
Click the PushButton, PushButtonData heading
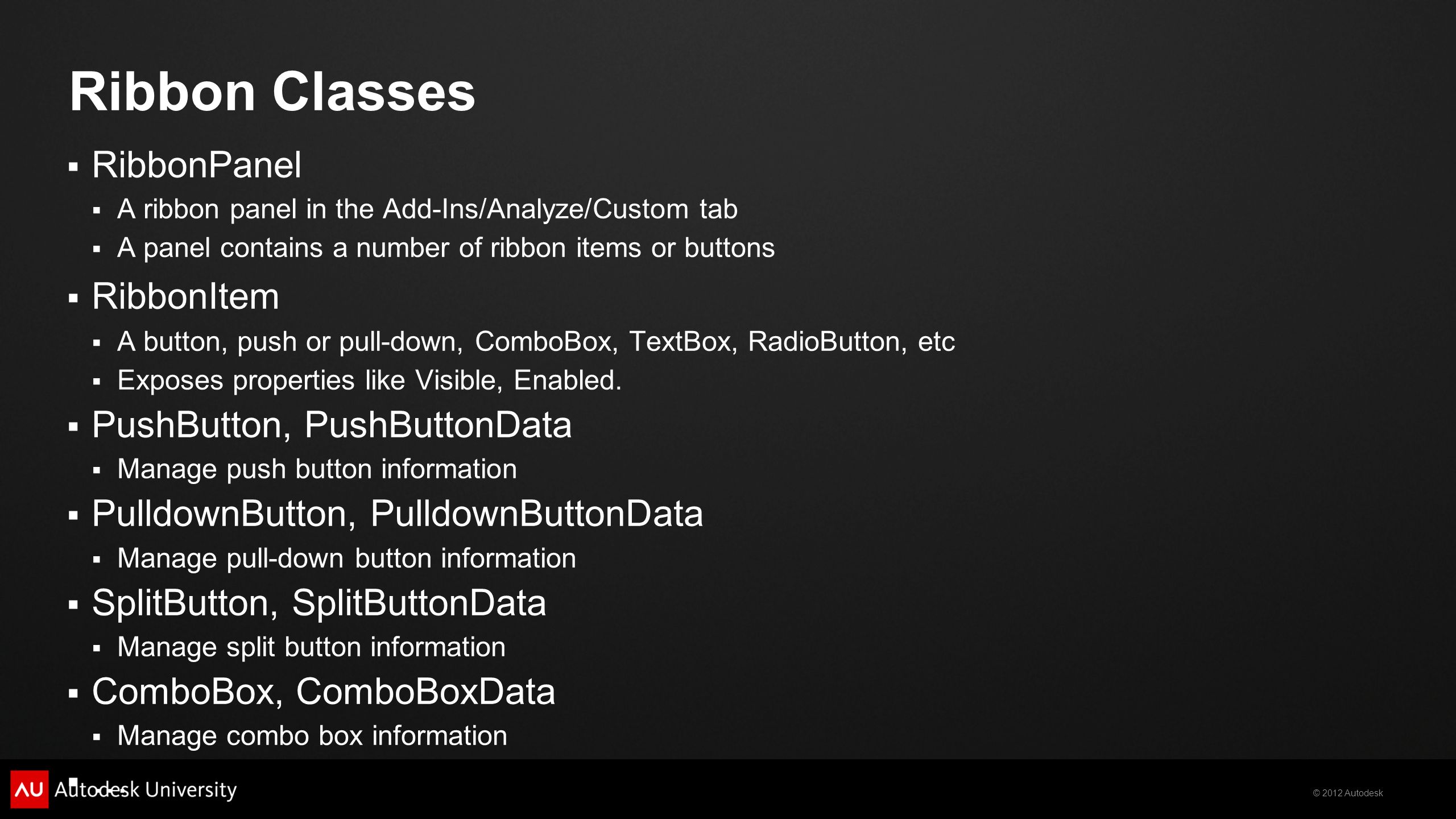[332, 425]
